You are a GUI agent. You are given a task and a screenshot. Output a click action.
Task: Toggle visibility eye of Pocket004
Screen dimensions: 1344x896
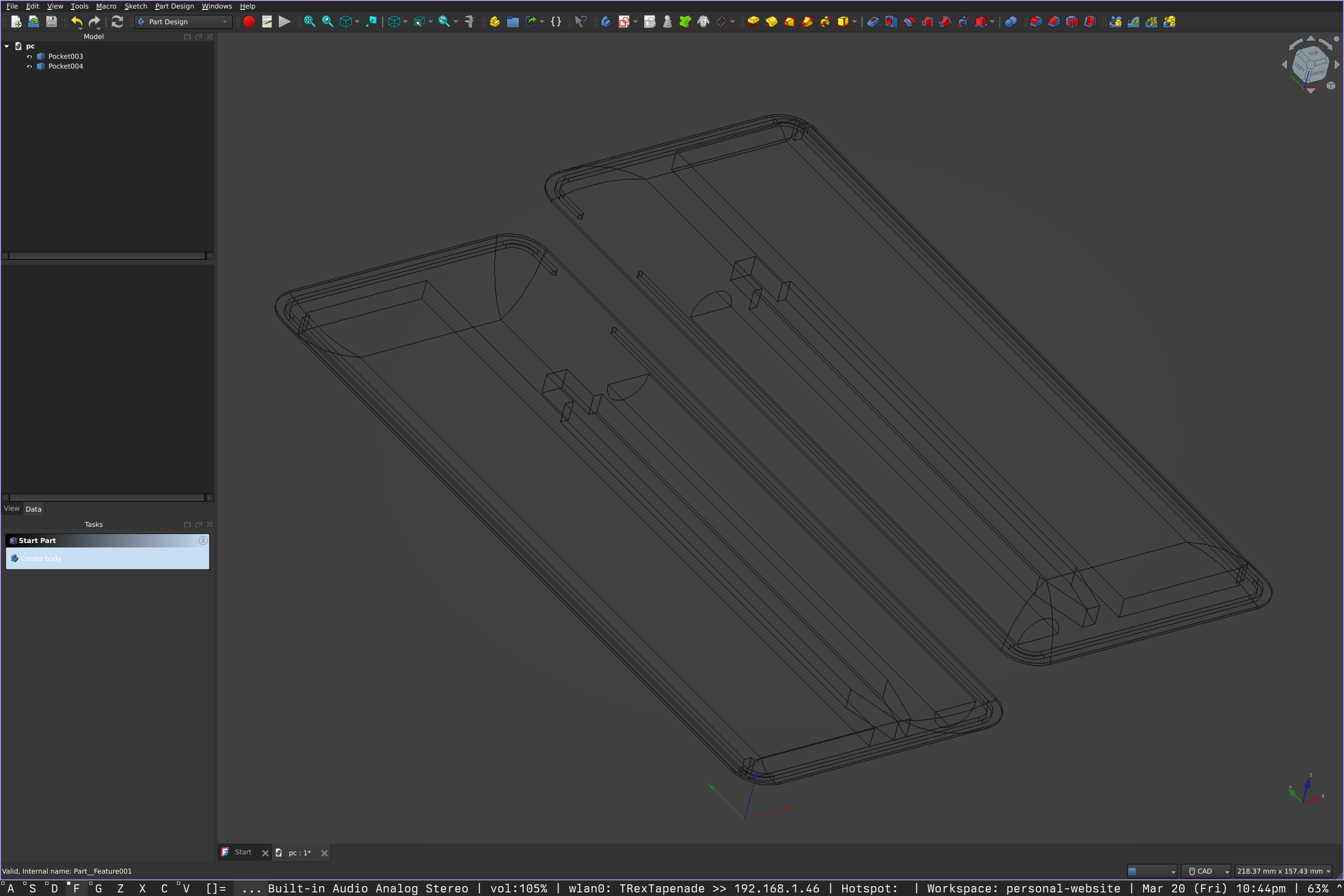[x=30, y=66]
